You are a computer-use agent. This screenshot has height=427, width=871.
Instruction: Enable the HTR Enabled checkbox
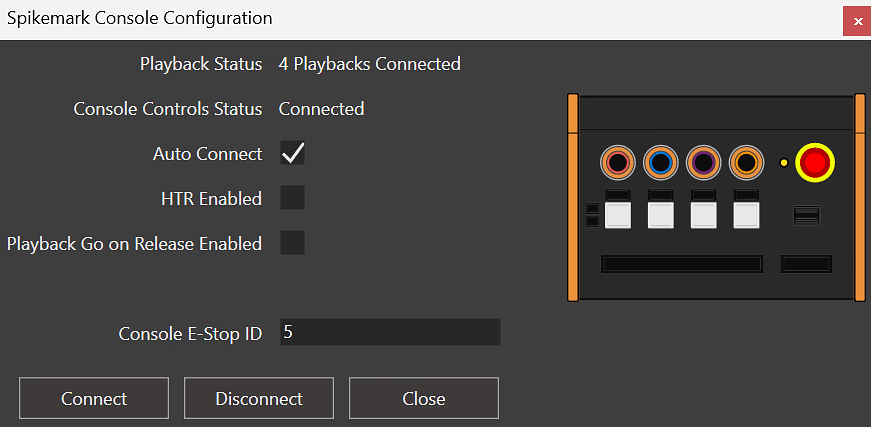(x=292, y=198)
